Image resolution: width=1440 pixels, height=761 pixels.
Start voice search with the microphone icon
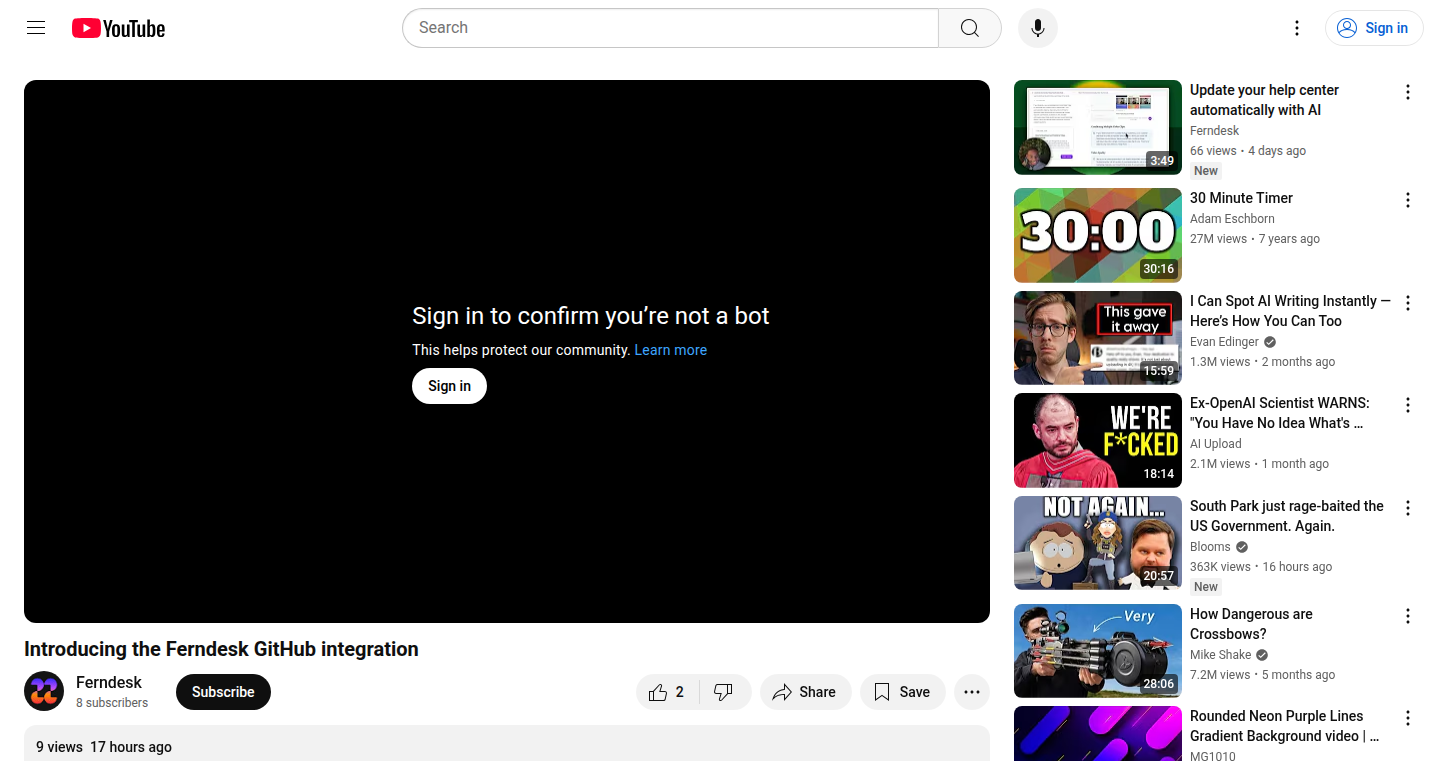pyautogui.click(x=1038, y=28)
